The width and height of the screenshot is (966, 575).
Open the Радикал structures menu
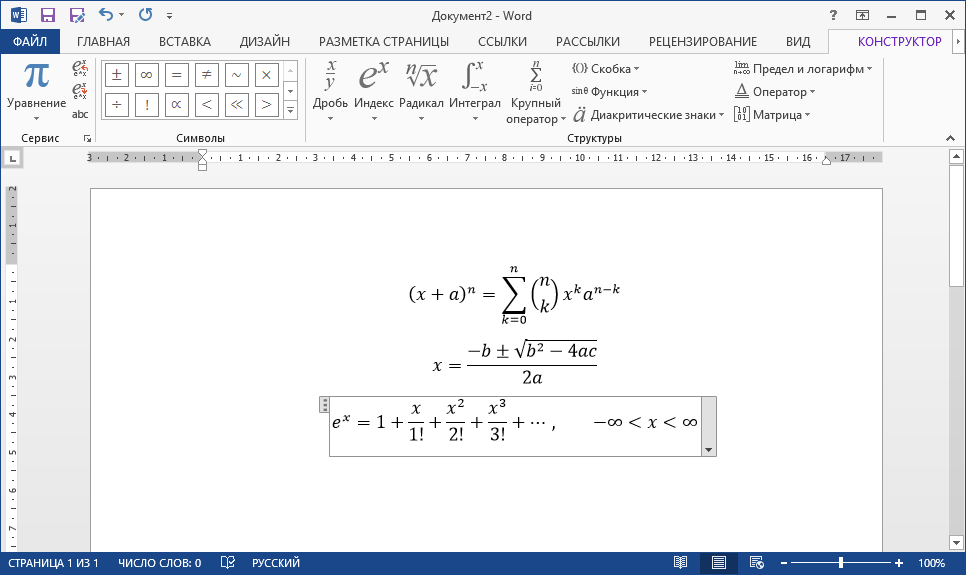click(x=421, y=91)
